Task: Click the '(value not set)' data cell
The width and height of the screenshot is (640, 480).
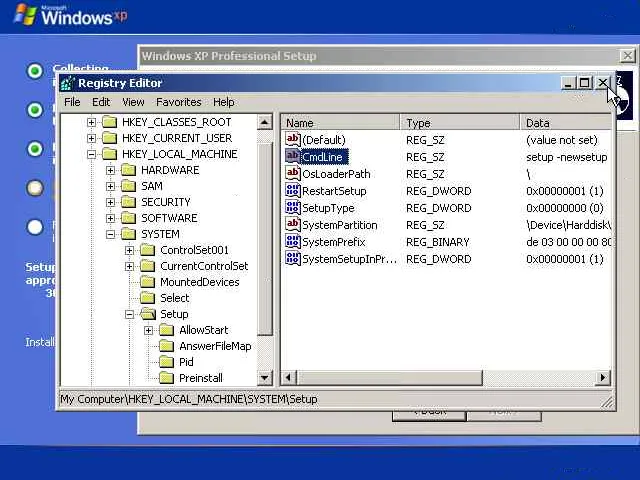Action: (562, 140)
